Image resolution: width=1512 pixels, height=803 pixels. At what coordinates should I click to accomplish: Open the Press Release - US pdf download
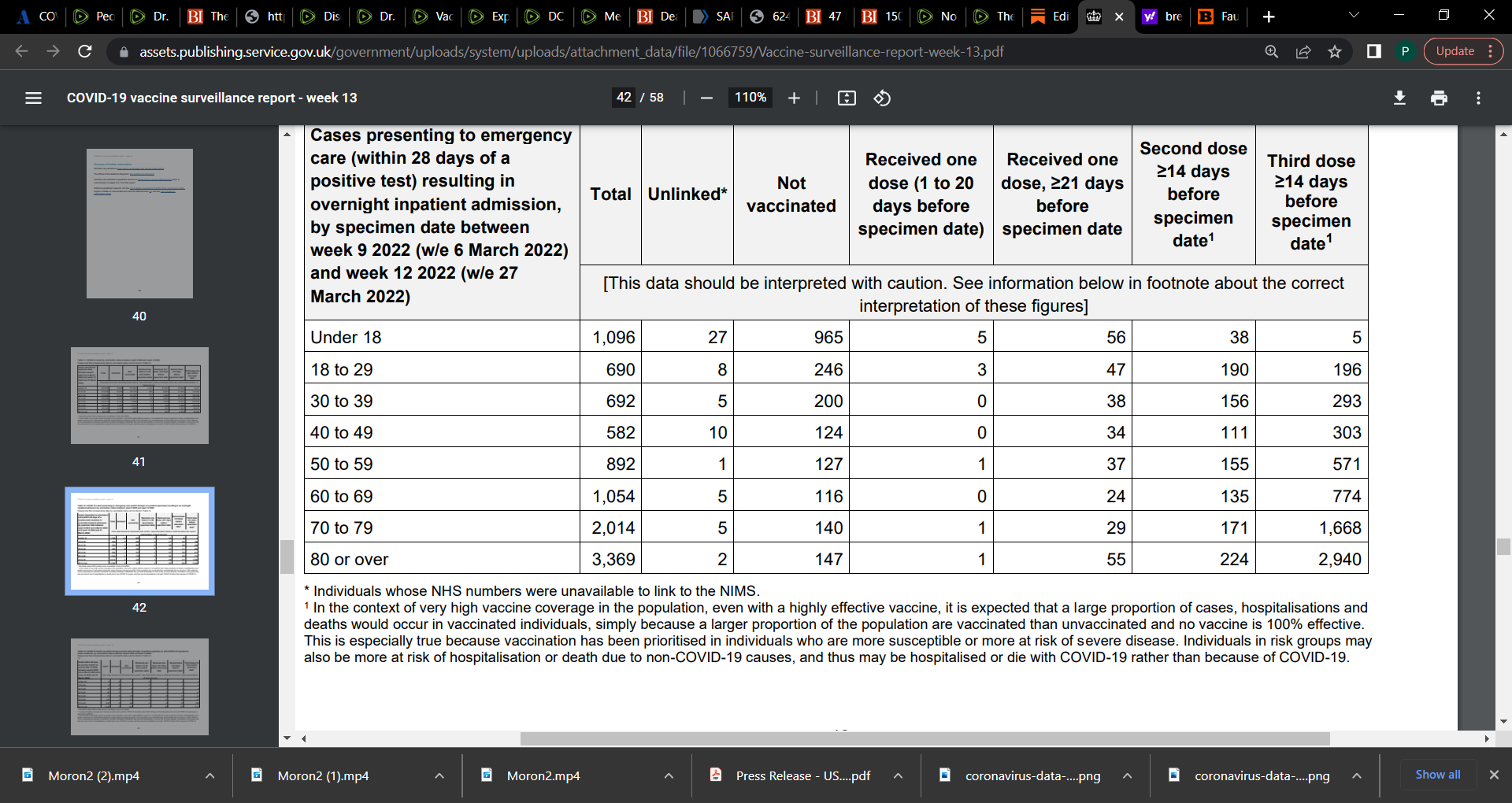pyautogui.click(x=803, y=775)
